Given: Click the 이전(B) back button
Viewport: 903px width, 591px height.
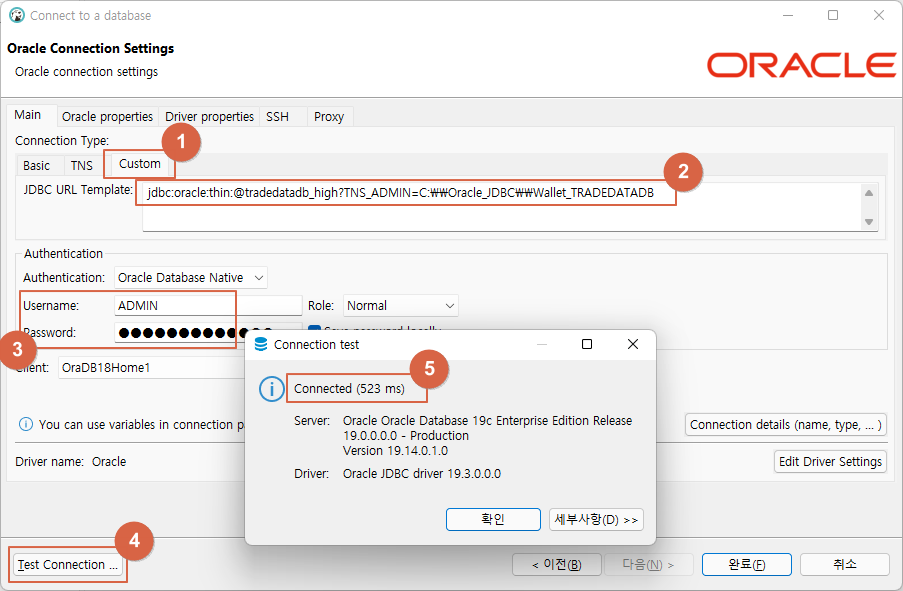Looking at the screenshot, I should pyautogui.click(x=557, y=565).
